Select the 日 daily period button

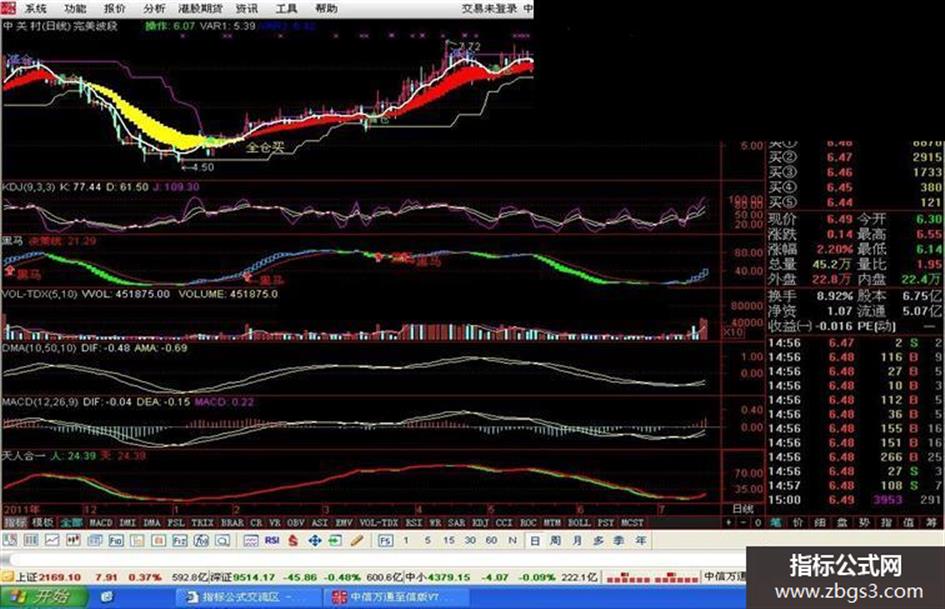click(x=535, y=540)
